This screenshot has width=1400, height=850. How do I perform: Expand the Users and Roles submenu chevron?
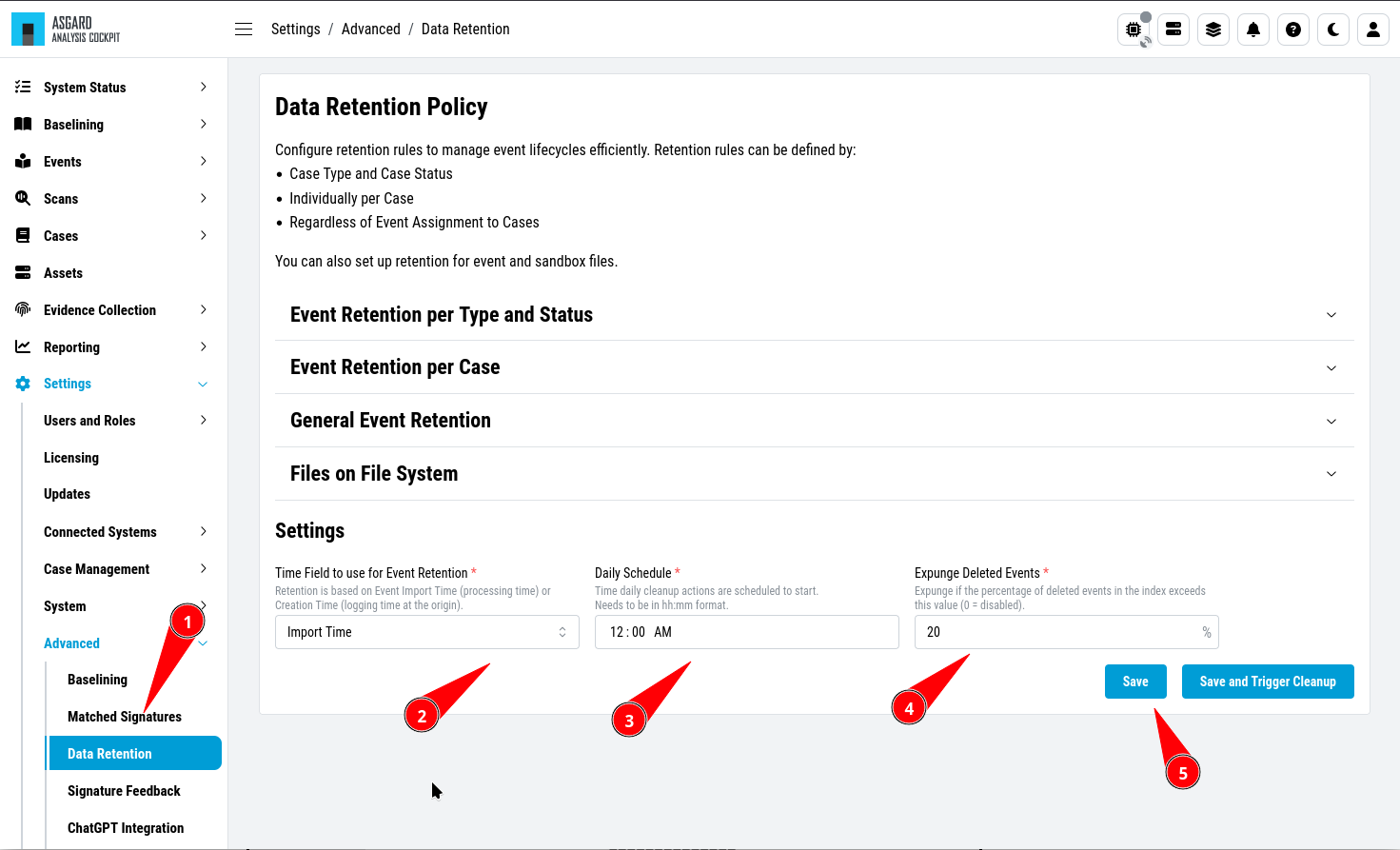pos(203,420)
